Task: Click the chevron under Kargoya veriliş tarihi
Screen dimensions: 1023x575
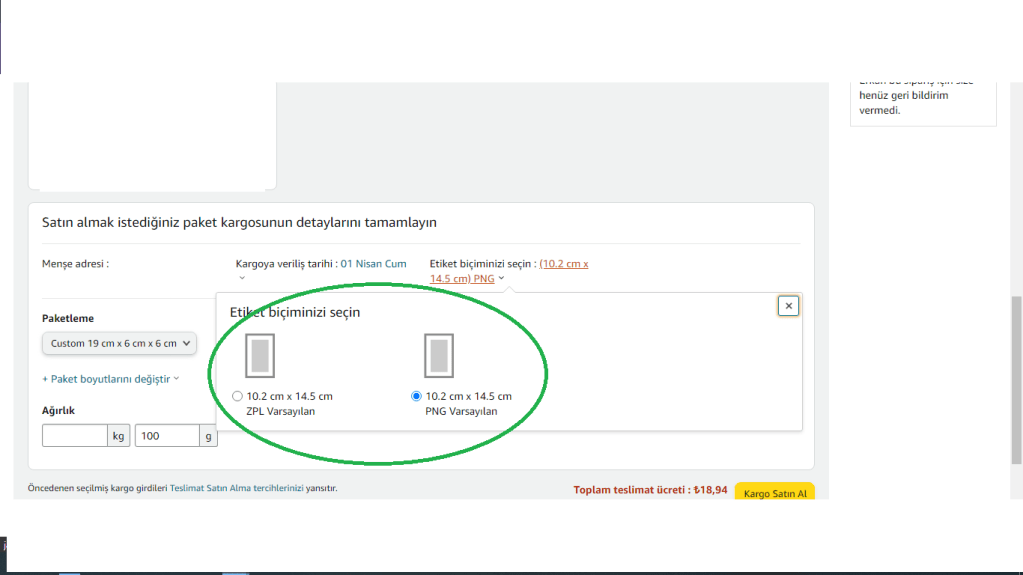Action: pyautogui.click(x=242, y=278)
